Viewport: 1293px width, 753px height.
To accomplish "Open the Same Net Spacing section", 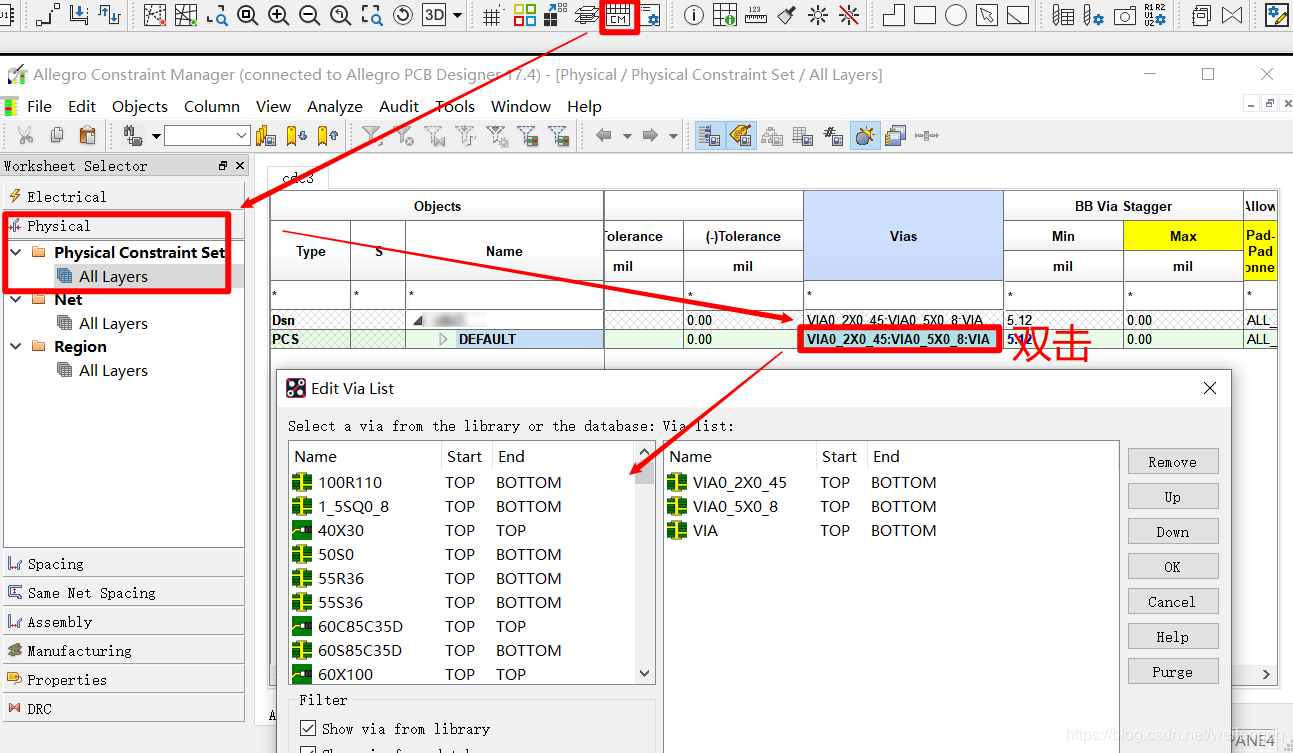I will click(124, 593).
